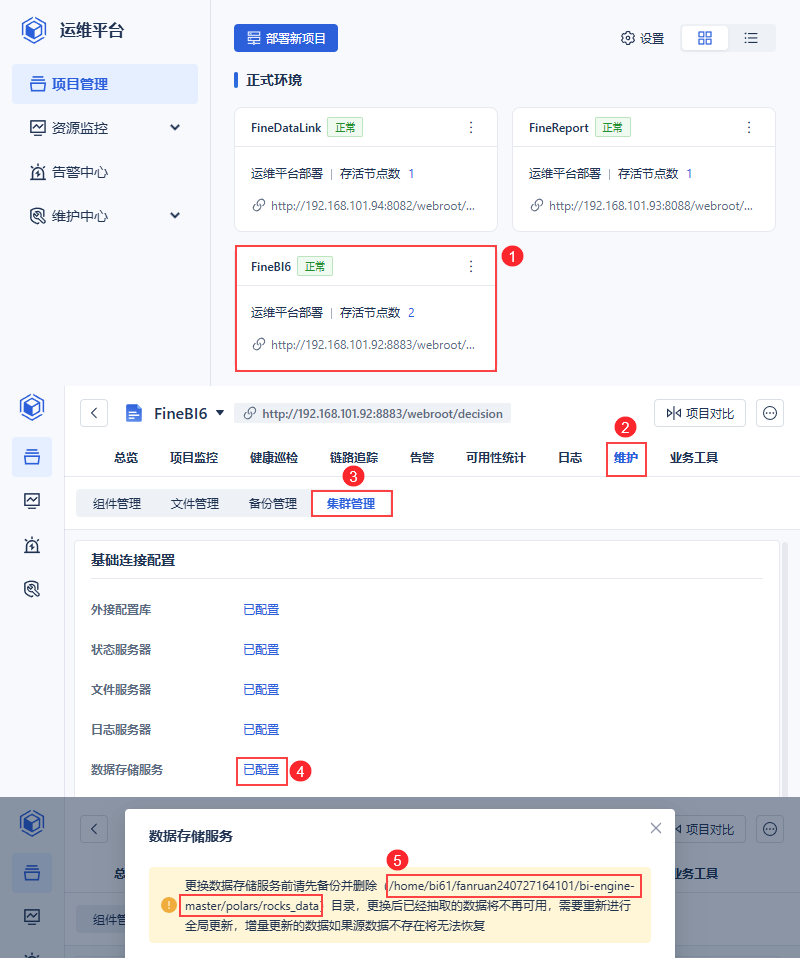Open the FineReport card three-dot menu
This screenshot has height=958, width=800.
coord(749,127)
